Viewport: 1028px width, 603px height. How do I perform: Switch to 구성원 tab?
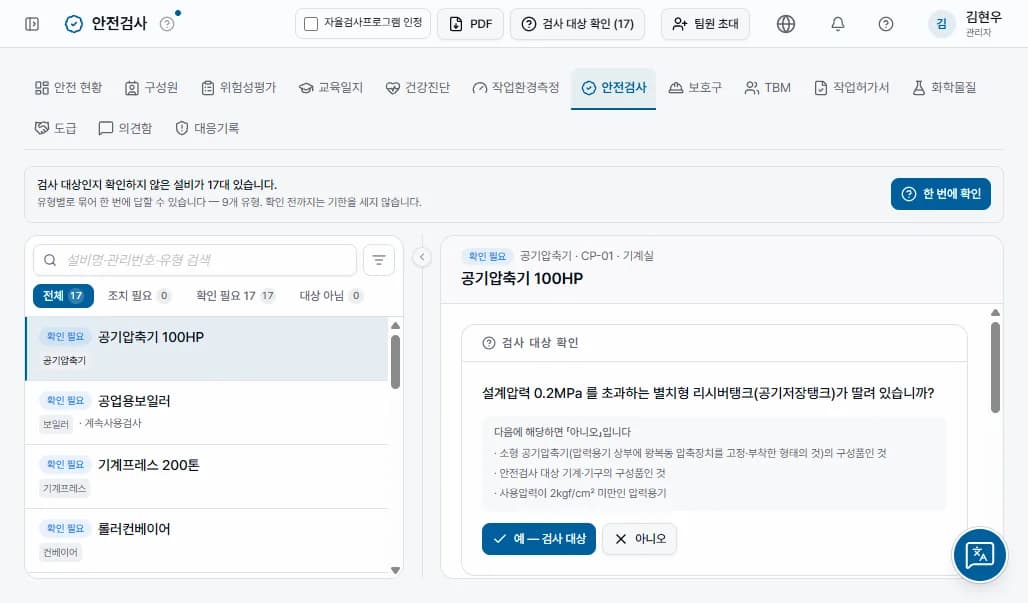[151, 88]
